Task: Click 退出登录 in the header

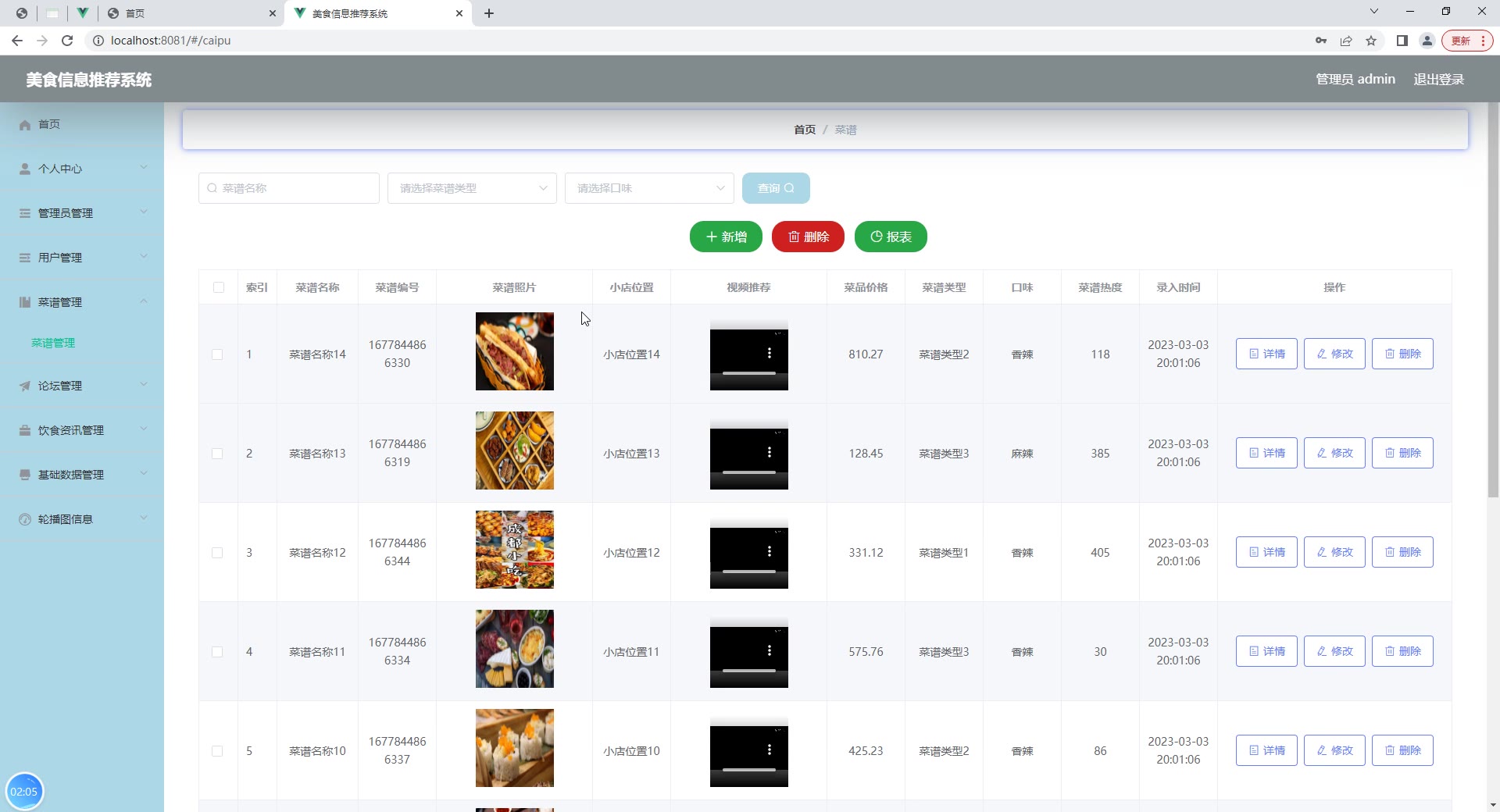Action: pos(1438,80)
